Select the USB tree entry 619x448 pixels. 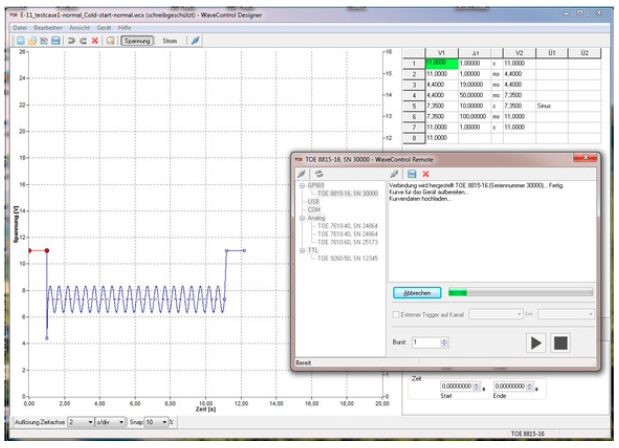(313, 202)
